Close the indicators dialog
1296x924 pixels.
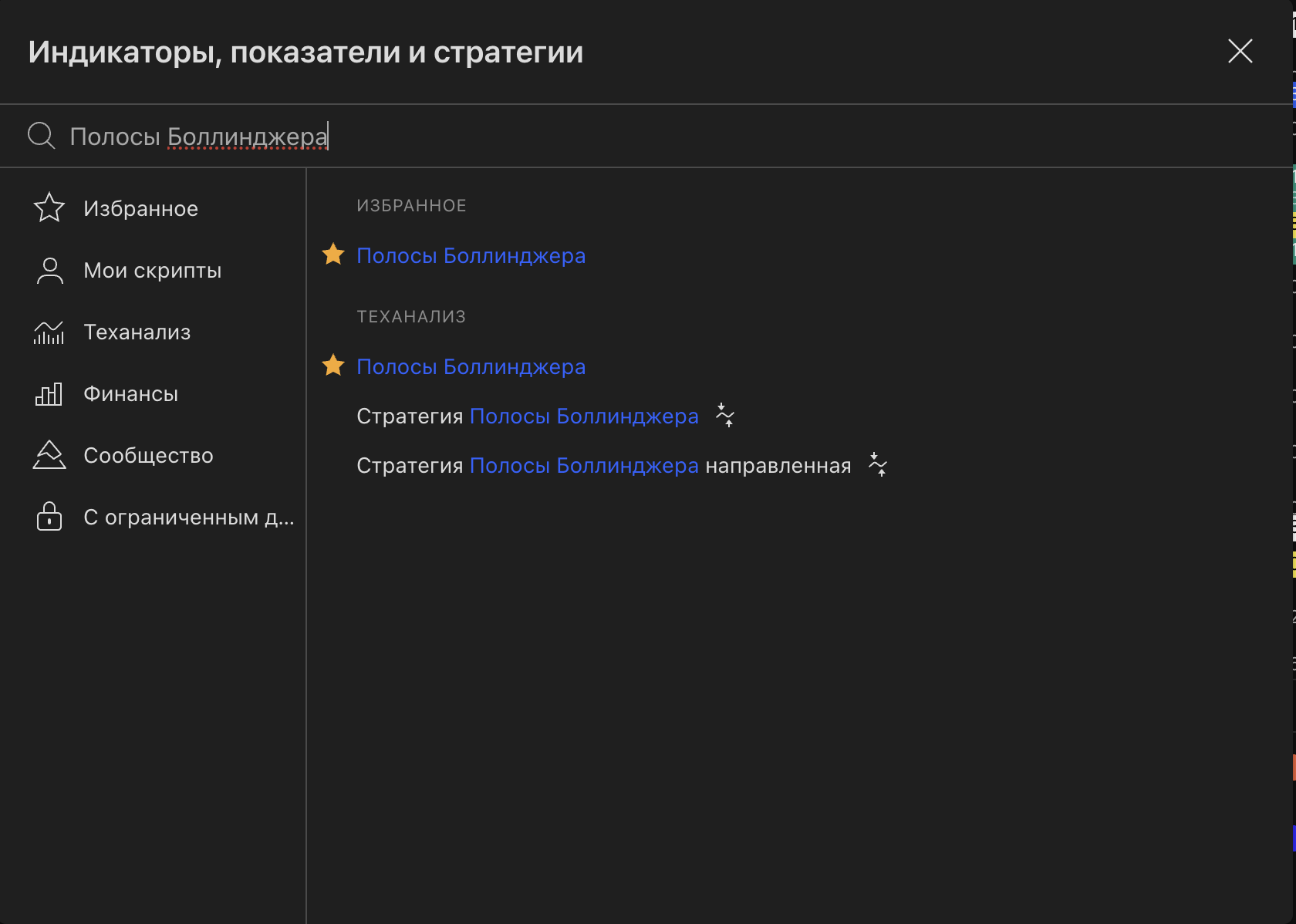(1240, 51)
